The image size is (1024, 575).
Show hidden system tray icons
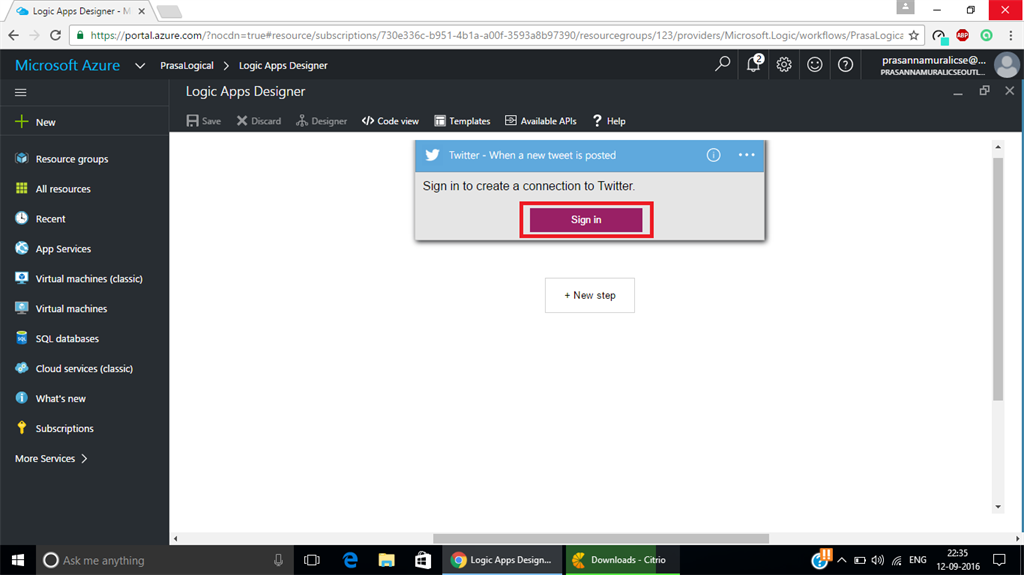pos(842,560)
